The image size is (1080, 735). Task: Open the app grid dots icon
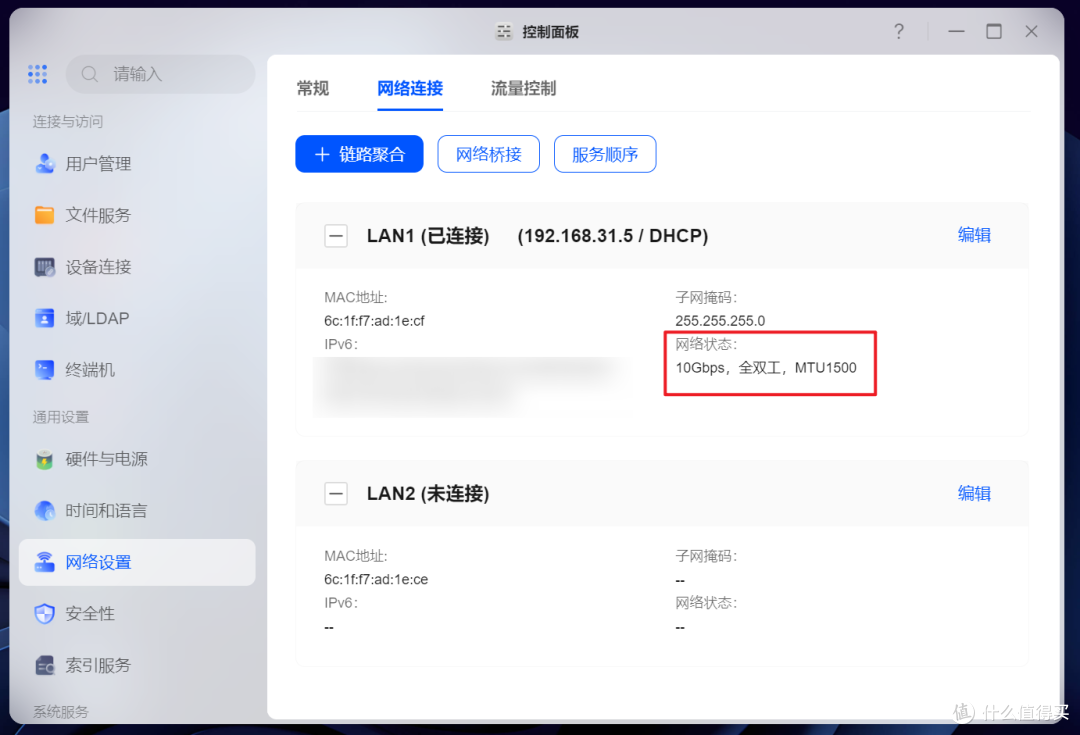(x=37, y=74)
